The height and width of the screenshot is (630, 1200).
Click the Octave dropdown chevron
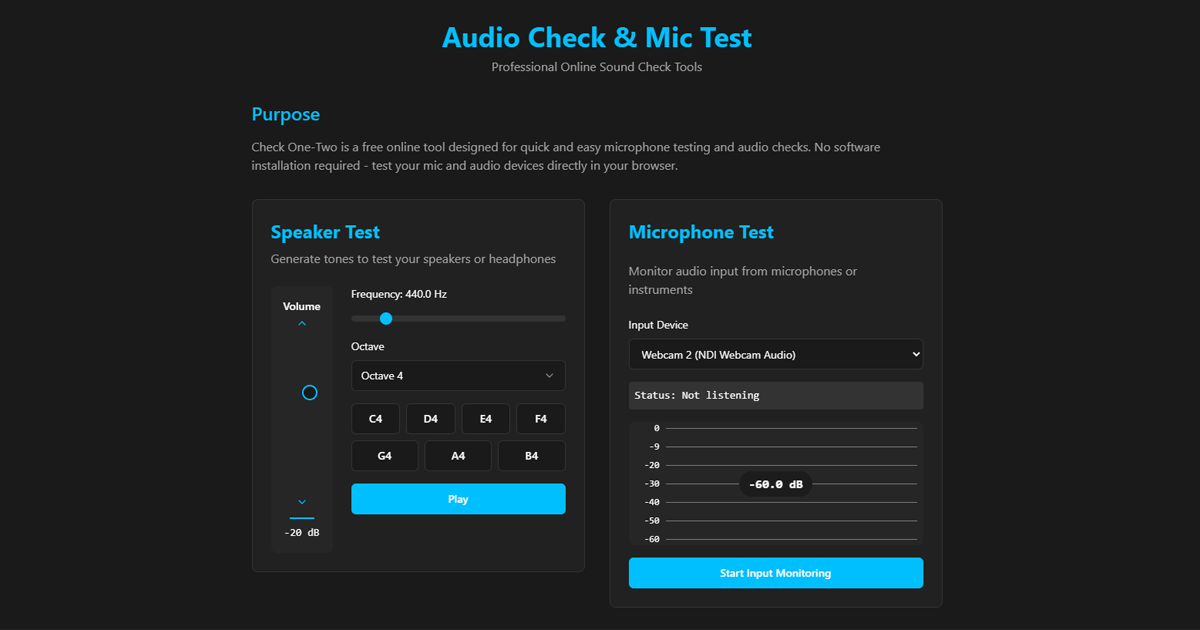pos(550,375)
